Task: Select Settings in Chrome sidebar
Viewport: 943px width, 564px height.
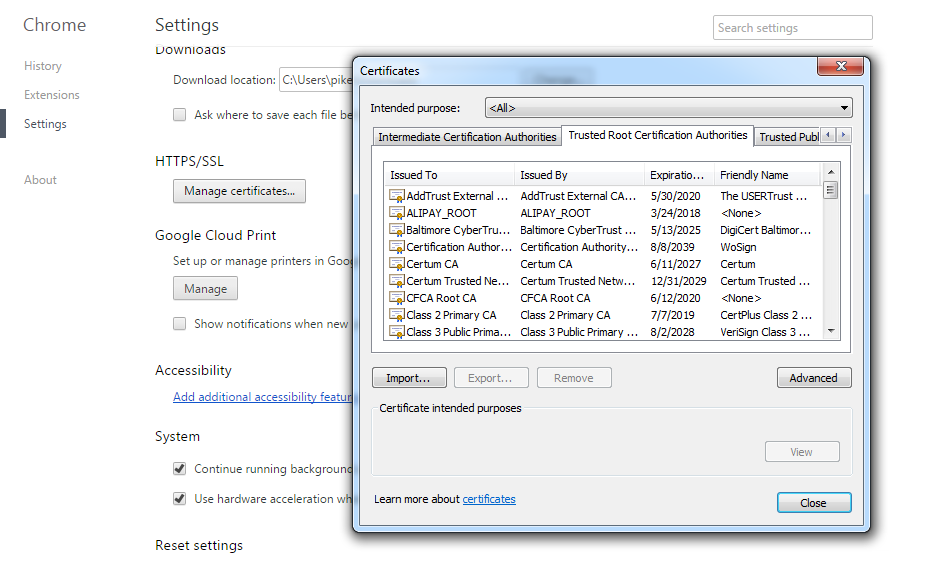Action: 45,124
